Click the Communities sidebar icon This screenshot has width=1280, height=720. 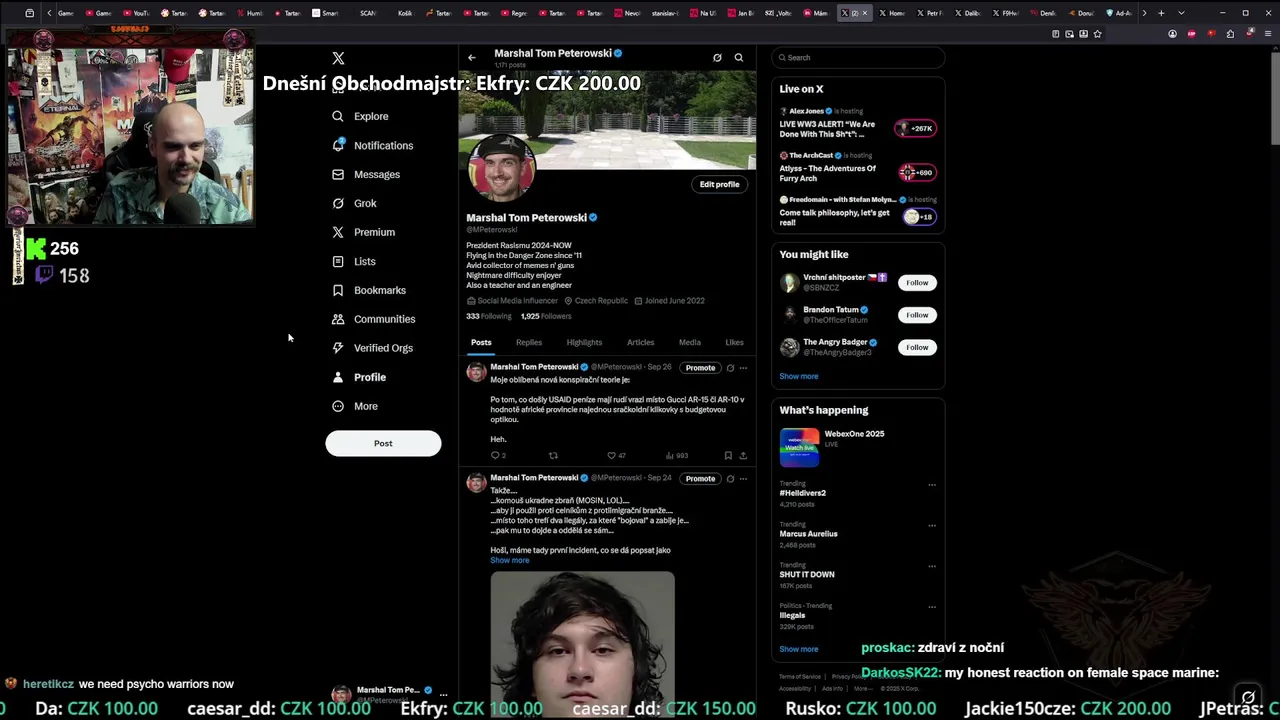point(338,319)
